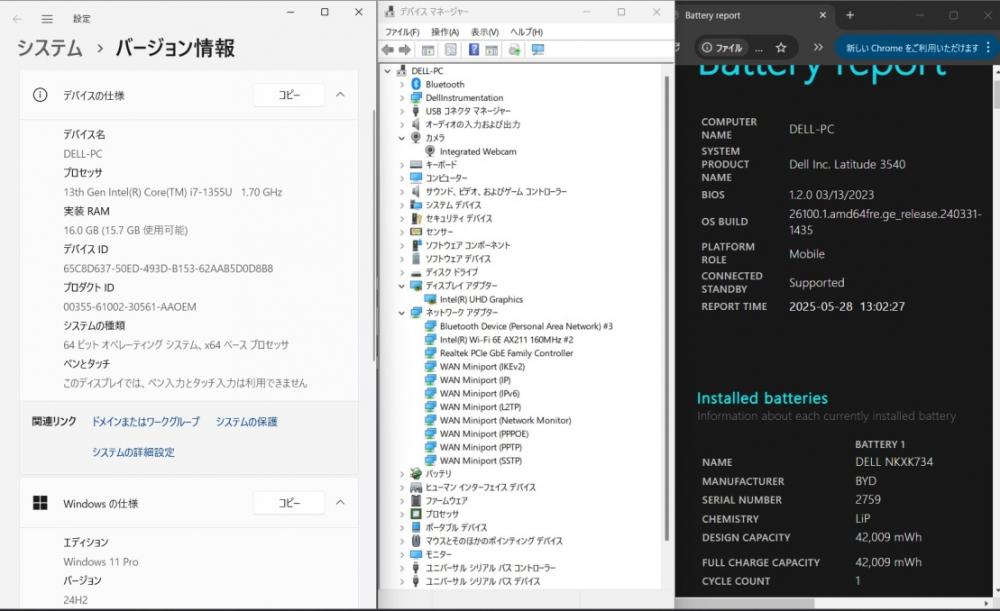Select WAN Miniport (SSTP) entry

480,460
